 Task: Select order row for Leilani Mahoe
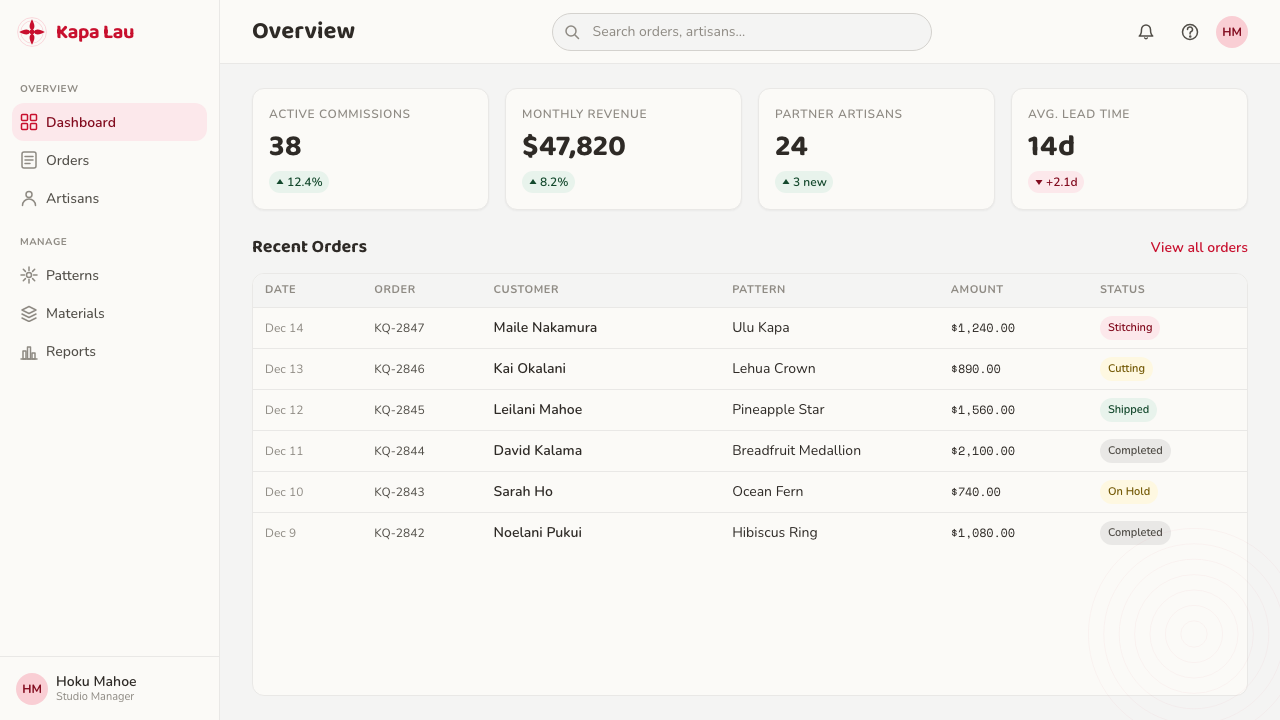pyautogui.click(x=750, y=410)
